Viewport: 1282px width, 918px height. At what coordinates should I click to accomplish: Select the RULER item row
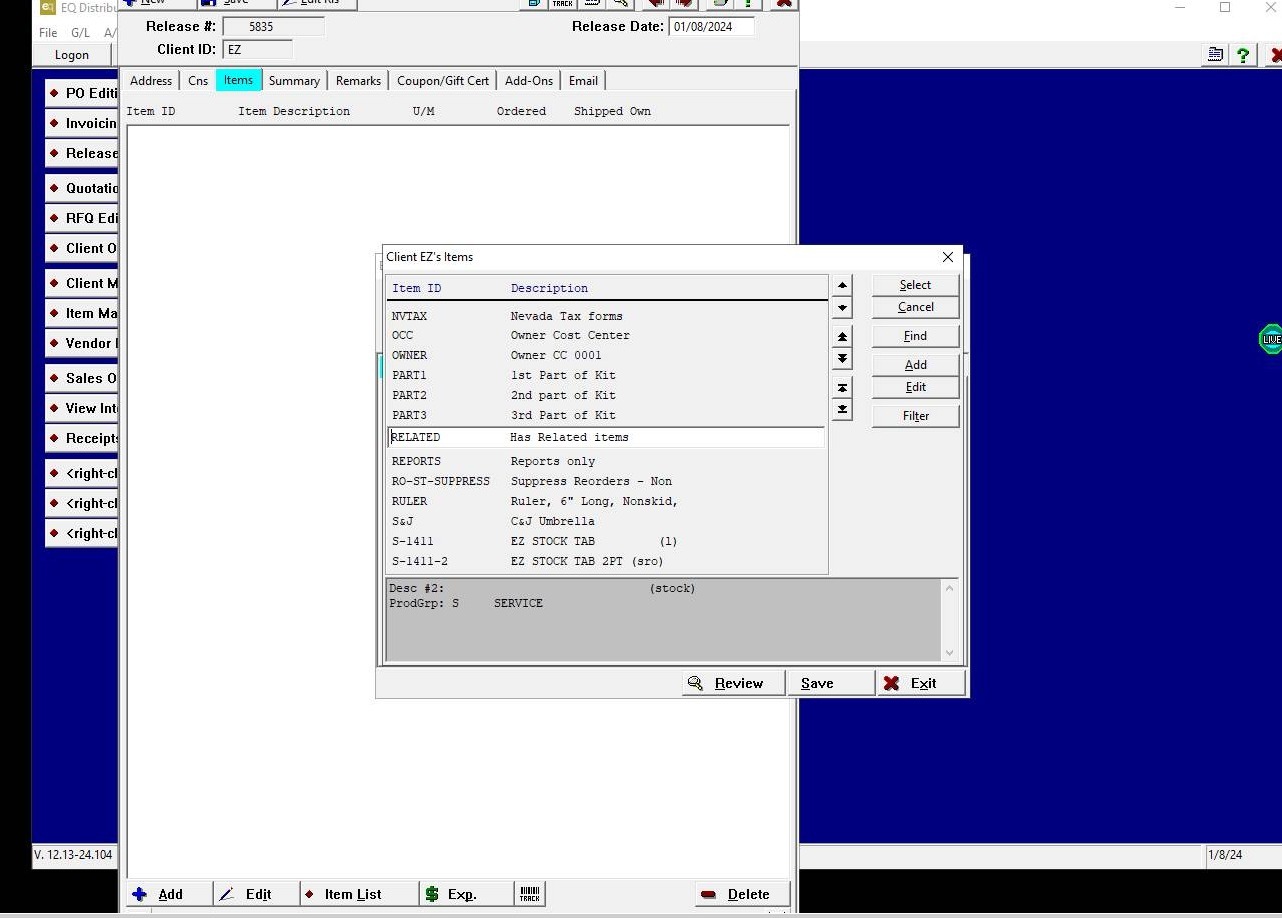[x=607, y=501]
